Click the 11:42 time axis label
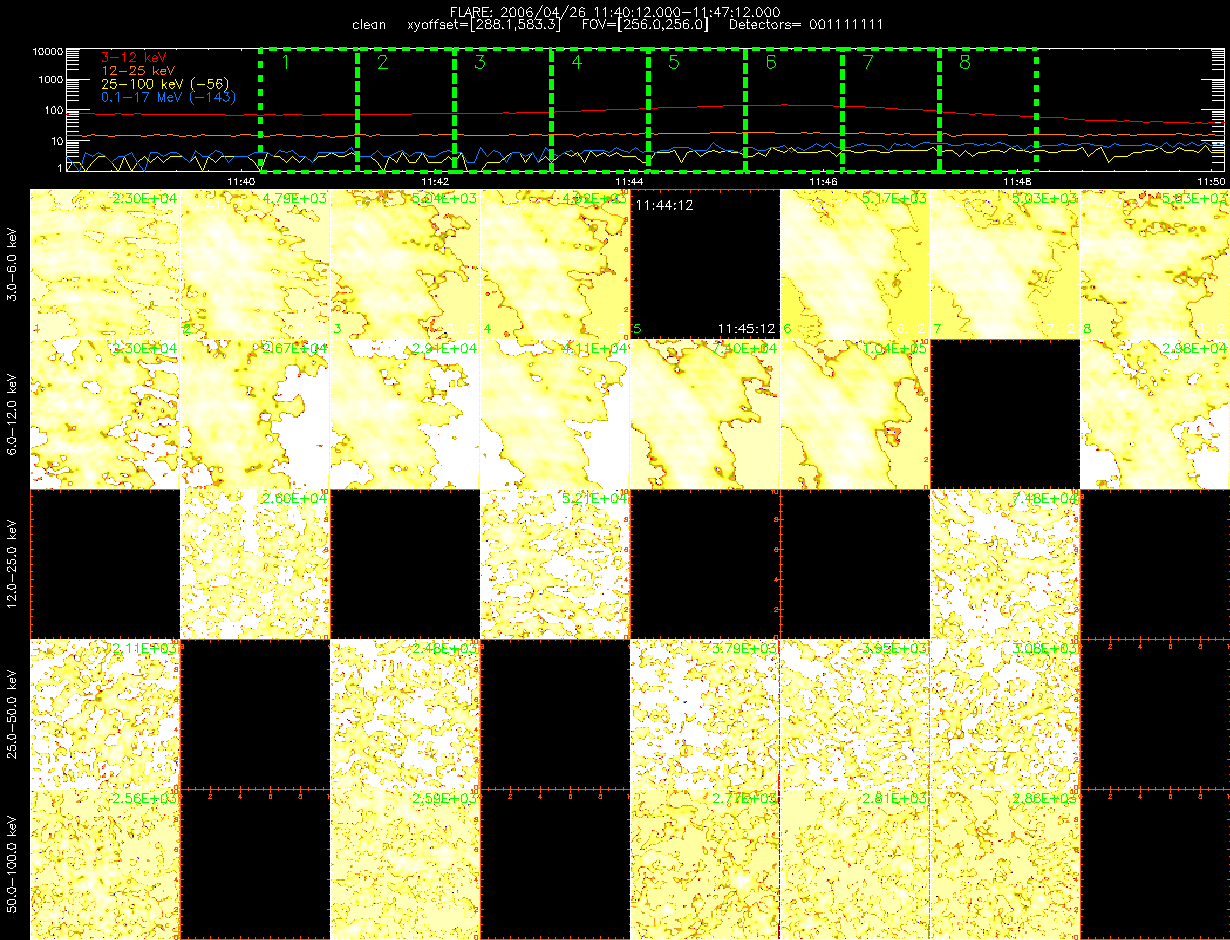Viewport: 1230px width, 940px height. point(434,181)
